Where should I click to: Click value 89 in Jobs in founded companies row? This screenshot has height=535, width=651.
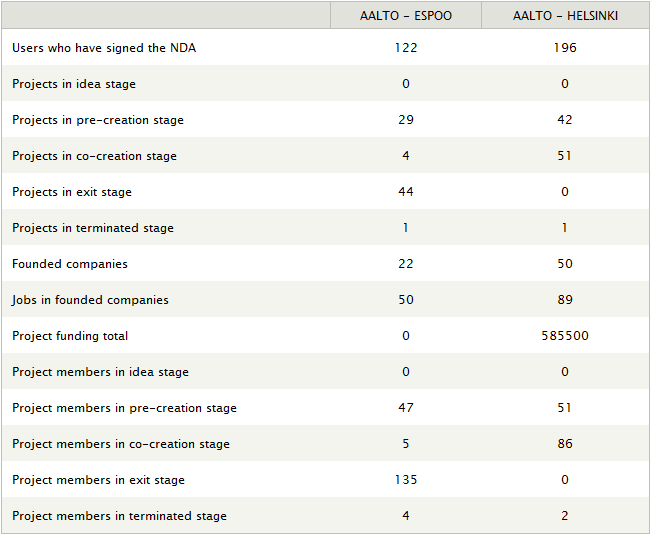coord(565,300)
